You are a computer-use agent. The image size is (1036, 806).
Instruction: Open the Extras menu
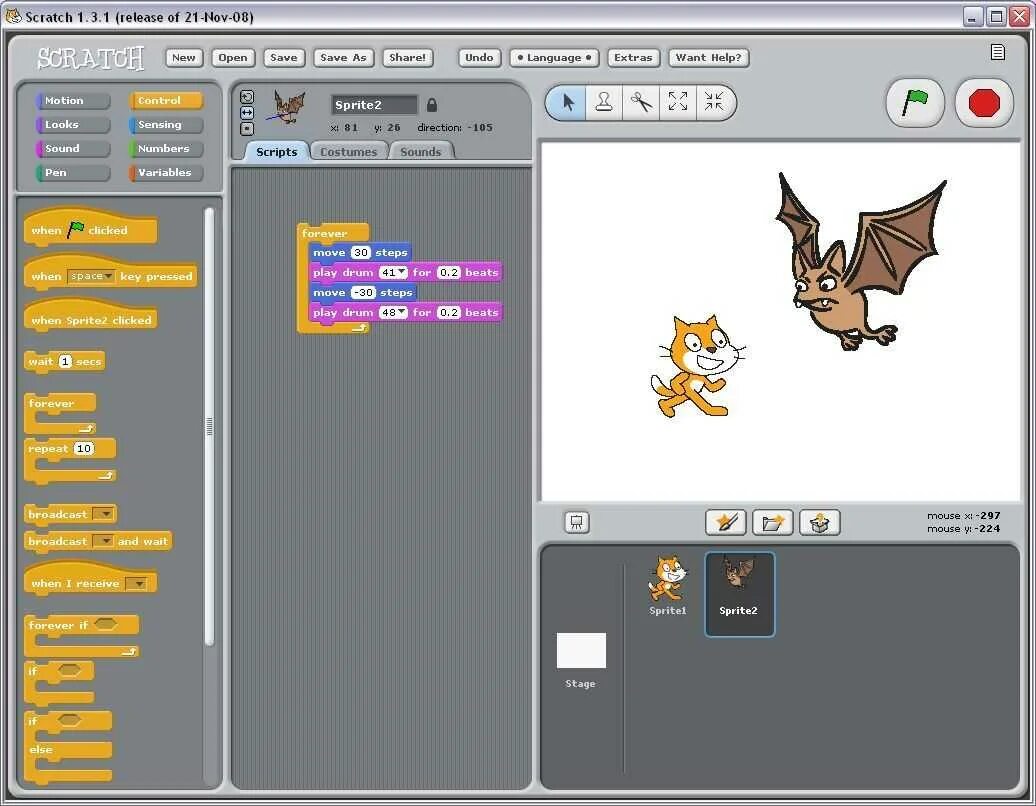pos(633,57)
